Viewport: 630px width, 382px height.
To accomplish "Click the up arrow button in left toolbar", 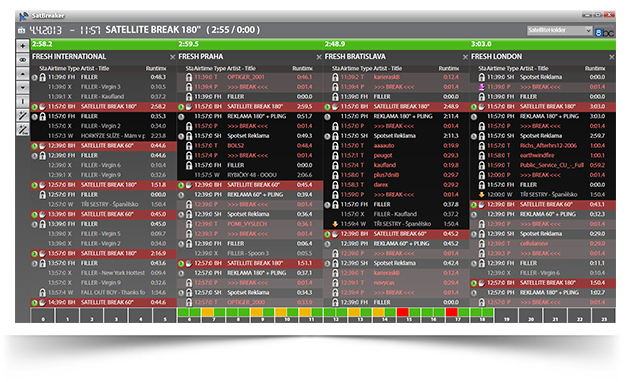I will click(x=22, y=74).
